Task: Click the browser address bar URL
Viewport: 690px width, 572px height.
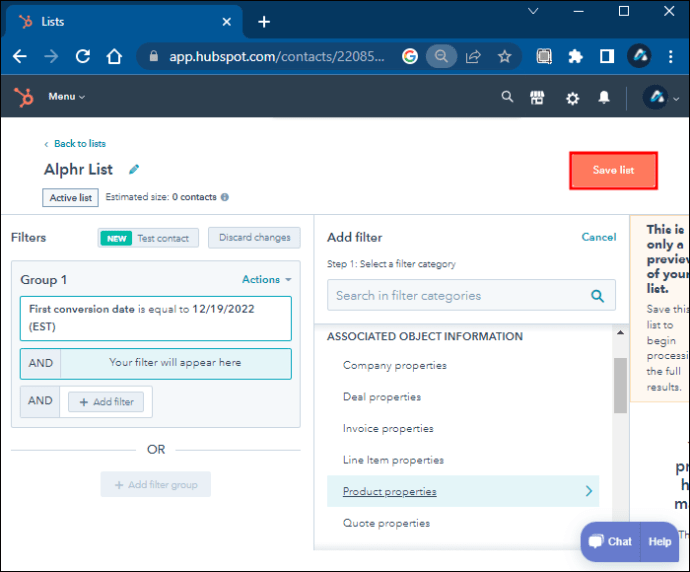Action: click(276, 56)
